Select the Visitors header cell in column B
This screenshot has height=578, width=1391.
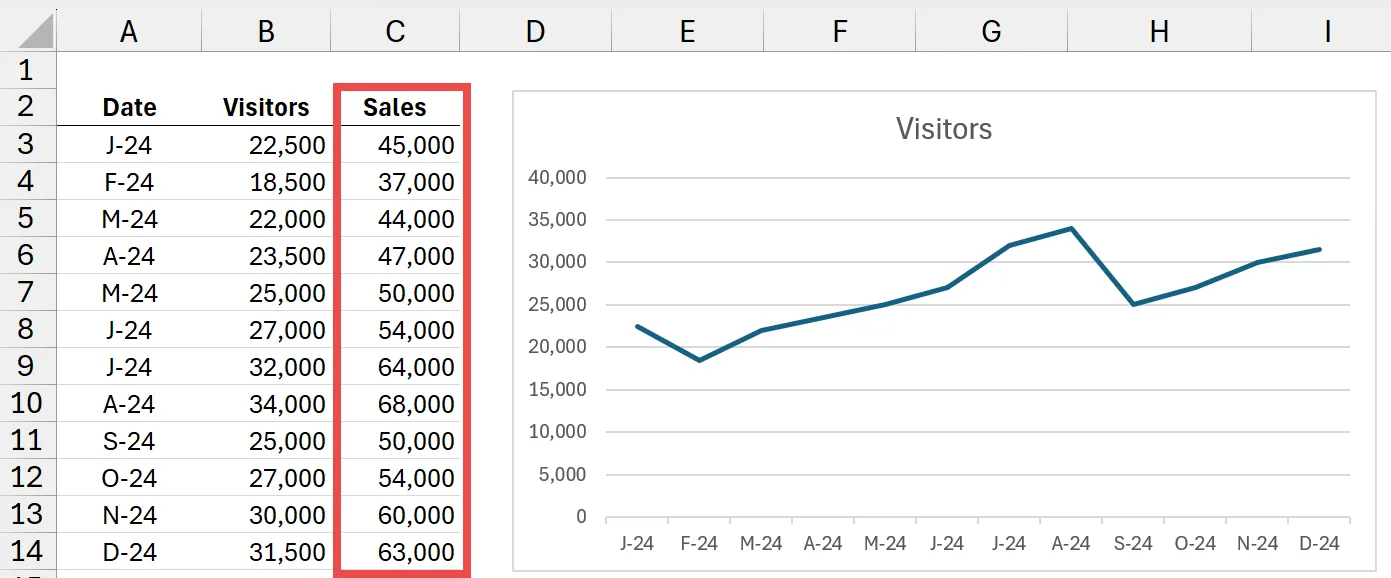click(x=266, y=108)
